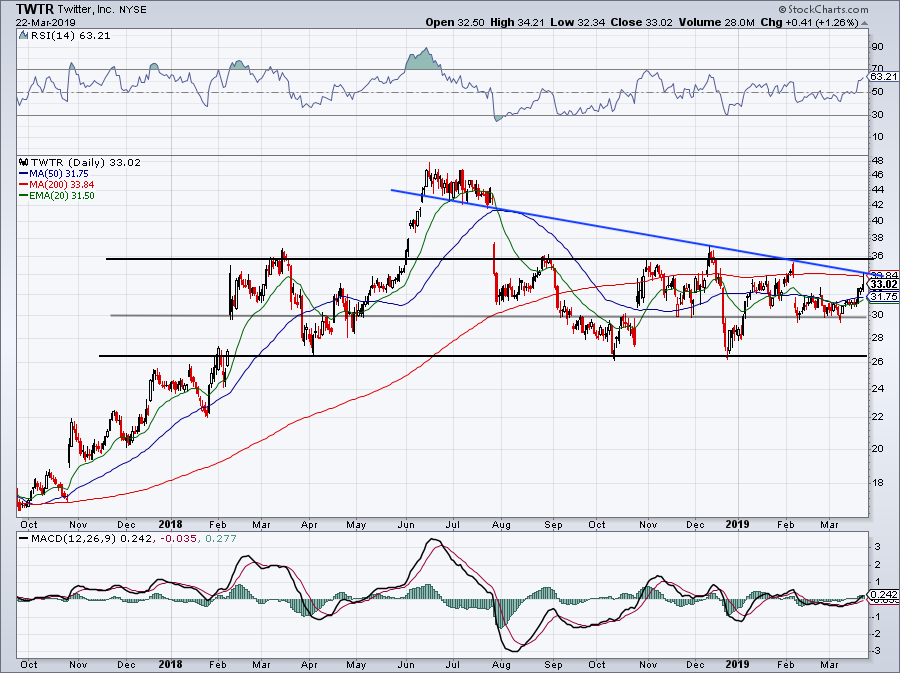Click the EMA(20) 31.50 legend text
Image resolution: width=900 pixels, height=673 pixels.
pyautogui.click(x=62, y=196)
